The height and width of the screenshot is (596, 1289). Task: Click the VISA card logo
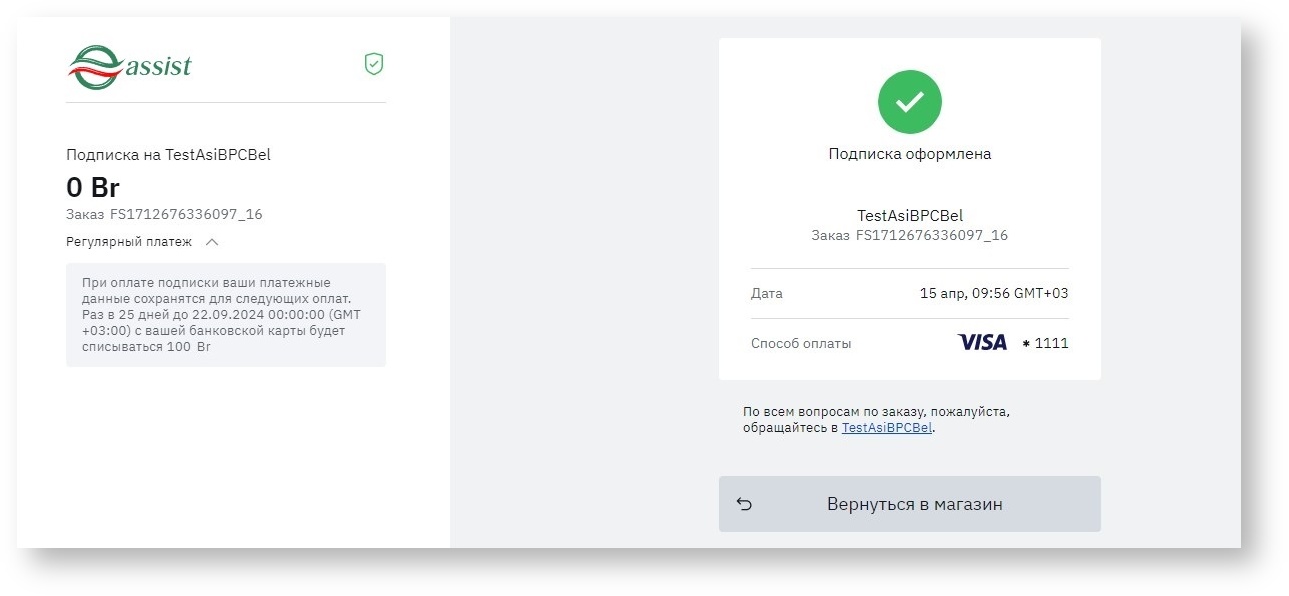982,343
